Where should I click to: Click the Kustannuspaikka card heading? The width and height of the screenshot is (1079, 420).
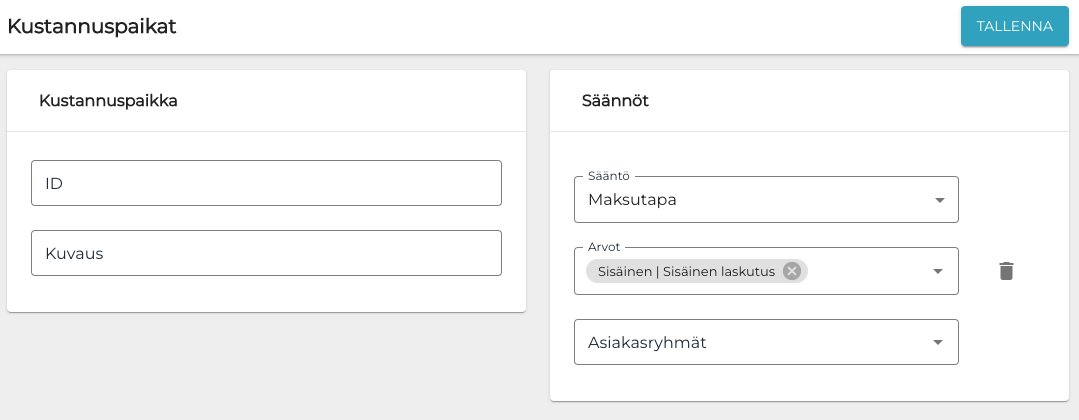[108, 100]
